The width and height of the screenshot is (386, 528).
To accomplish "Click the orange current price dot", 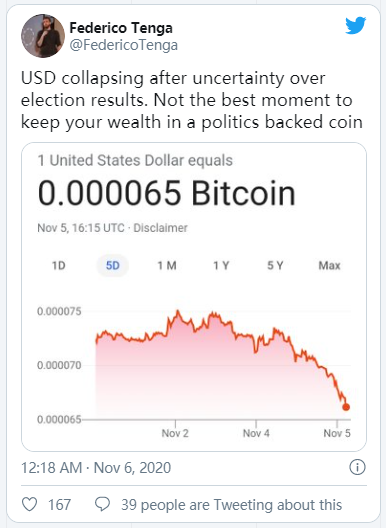I will click(x=346, y=407).
